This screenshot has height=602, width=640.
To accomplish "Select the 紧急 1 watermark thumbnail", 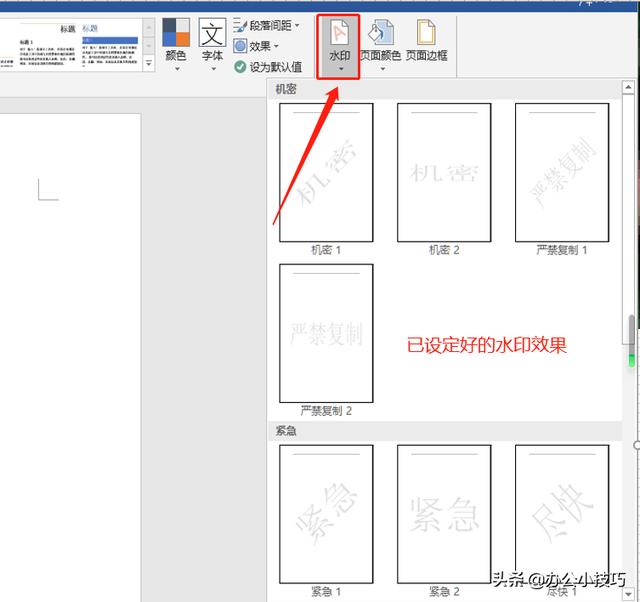I will (326, 514).
